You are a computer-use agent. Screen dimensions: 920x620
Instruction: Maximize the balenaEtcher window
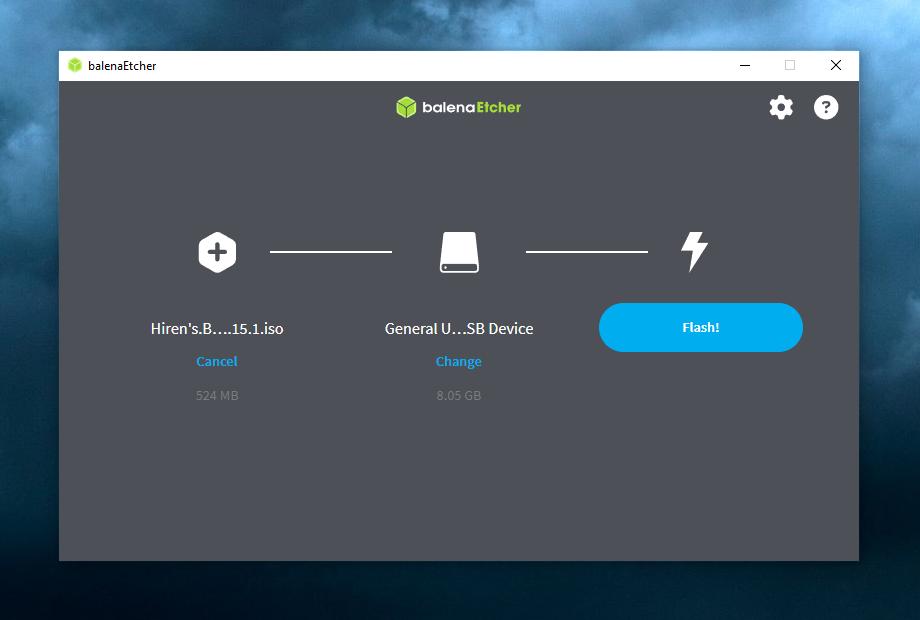(x=790, y=66)
